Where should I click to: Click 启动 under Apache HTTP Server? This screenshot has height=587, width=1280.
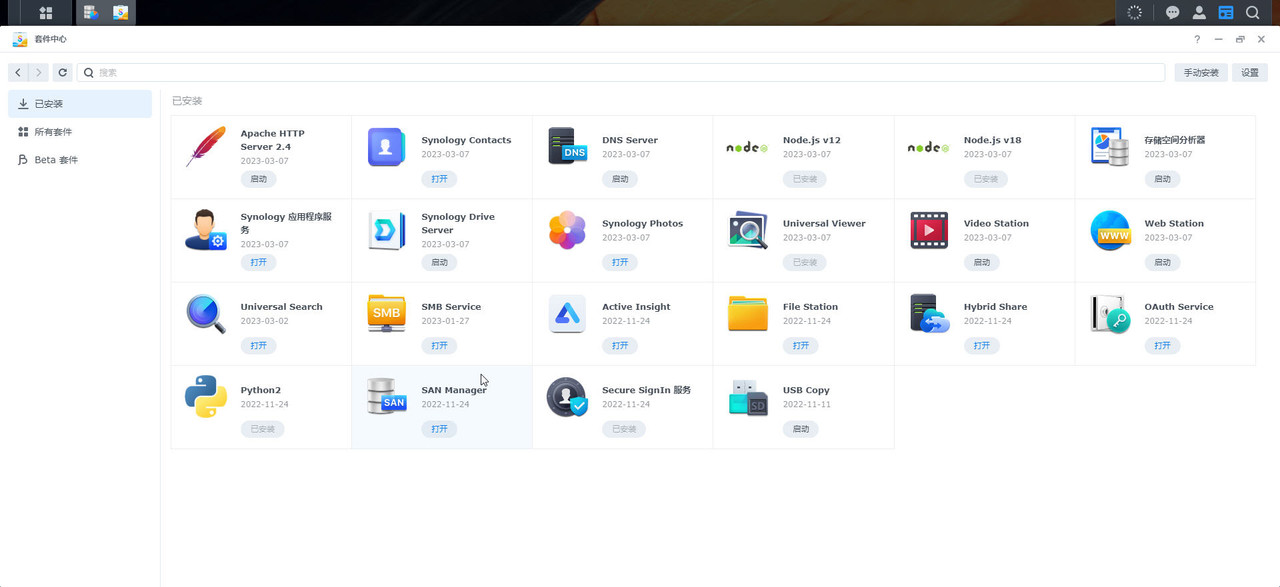259,179
